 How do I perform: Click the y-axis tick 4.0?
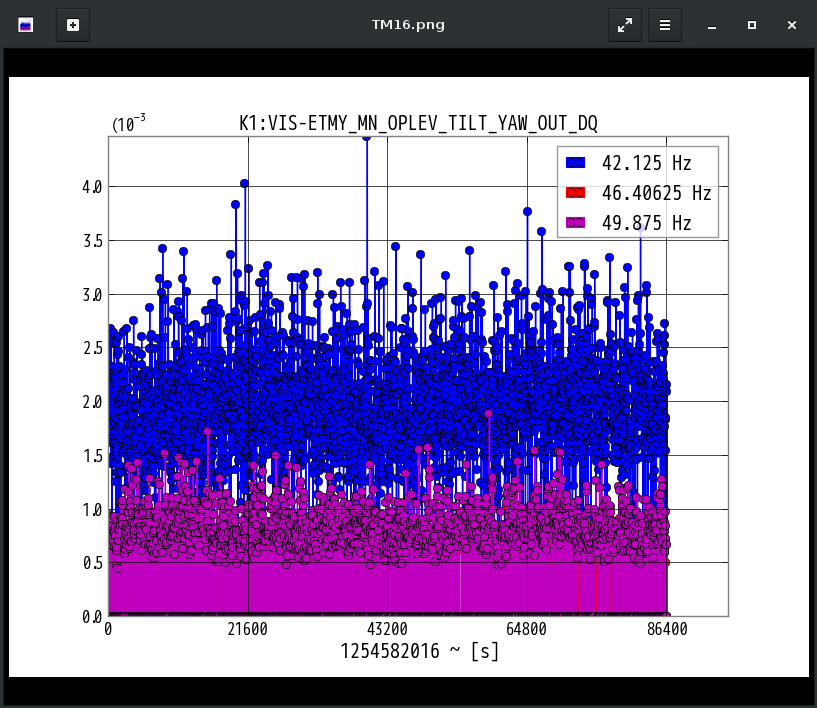[x=92, y=187]
